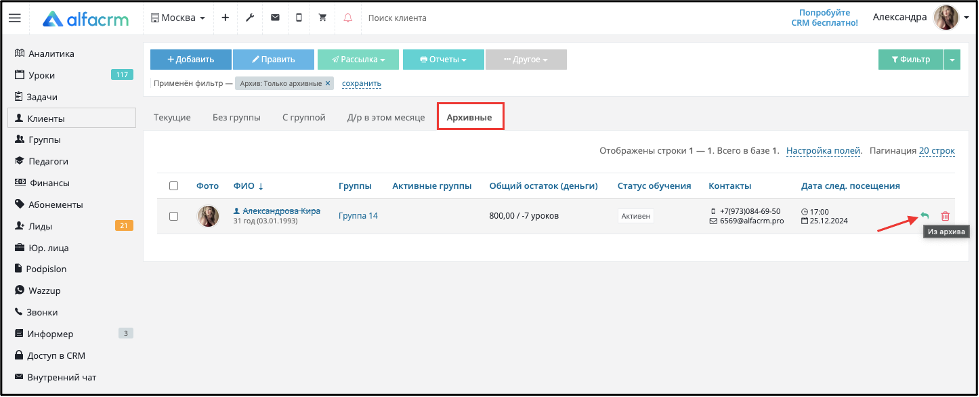Click the Статус обучения column header
The height and width of the screenshot is (397, 979).
[x=654, y=185]
